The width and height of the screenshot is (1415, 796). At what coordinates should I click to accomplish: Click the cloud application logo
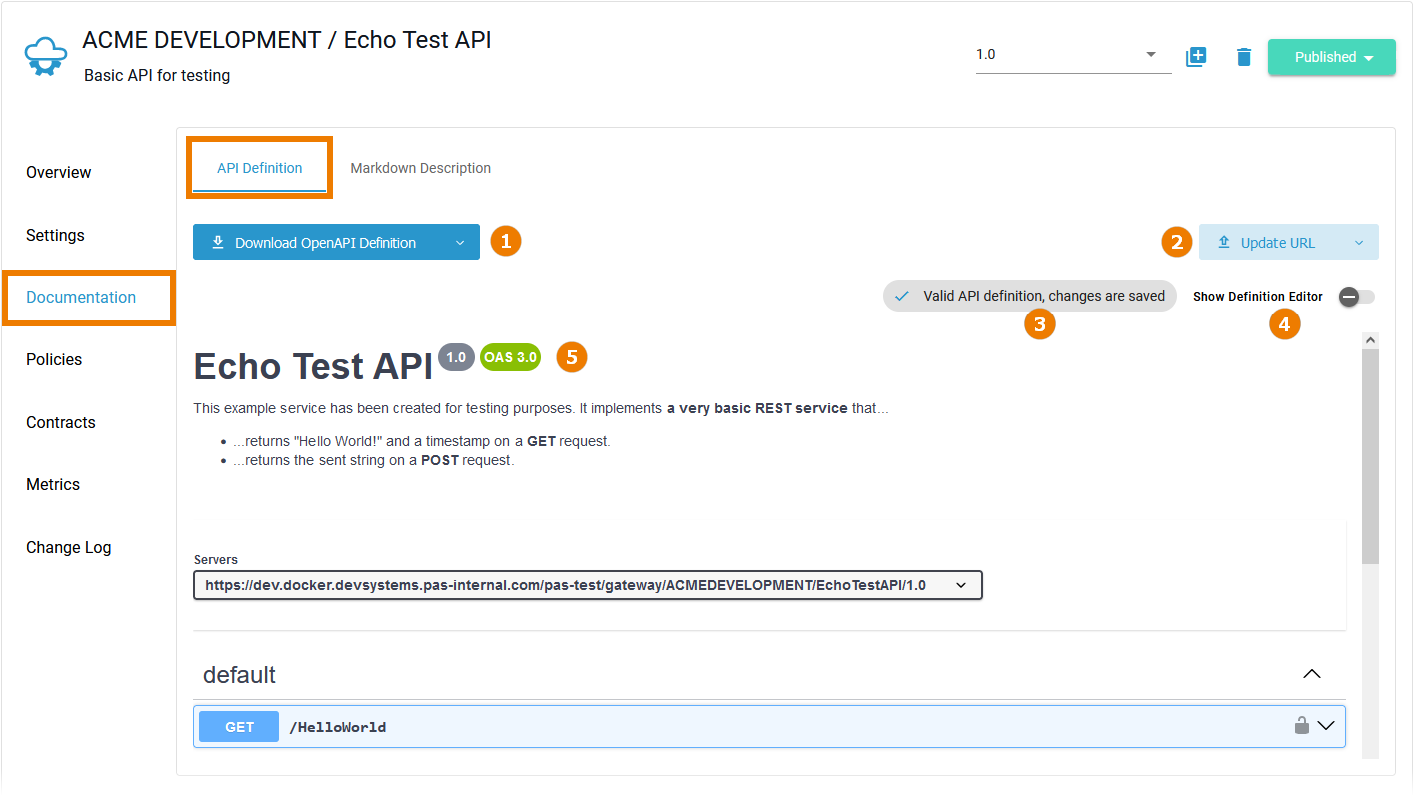45,55
